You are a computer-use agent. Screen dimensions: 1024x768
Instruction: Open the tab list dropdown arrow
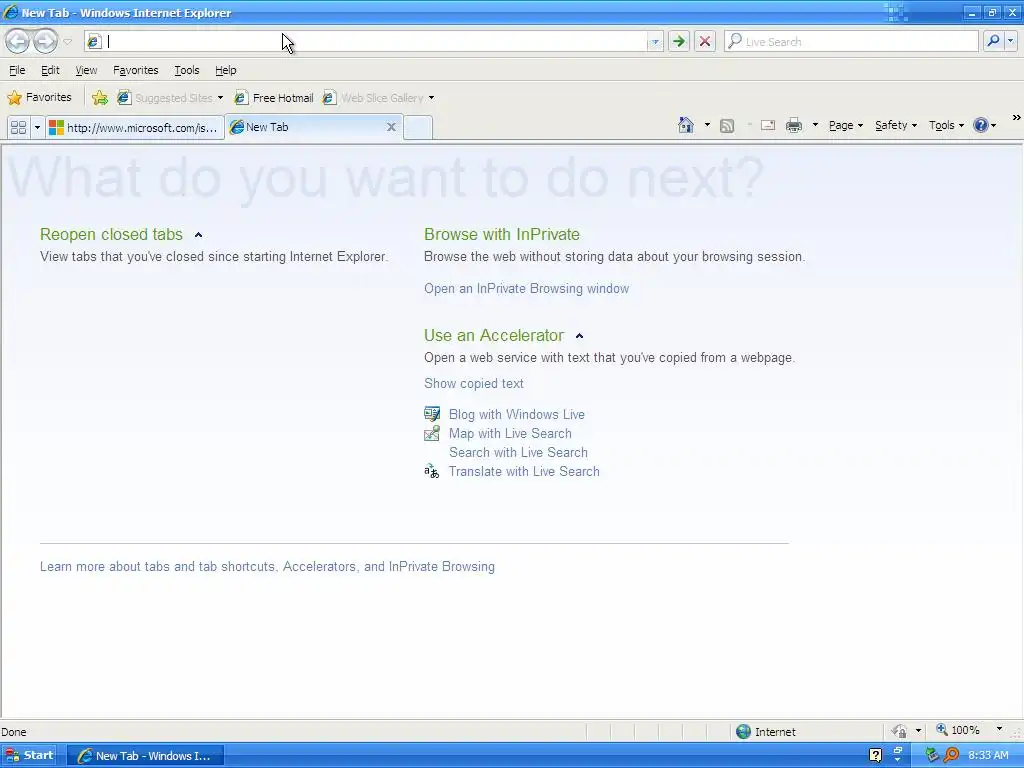37,127
